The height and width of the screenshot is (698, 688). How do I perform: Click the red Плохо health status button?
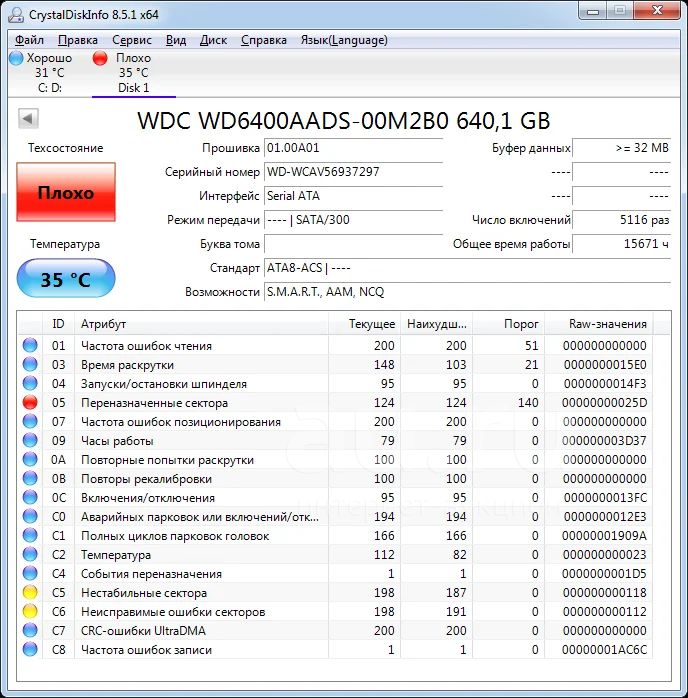point(66,192)
